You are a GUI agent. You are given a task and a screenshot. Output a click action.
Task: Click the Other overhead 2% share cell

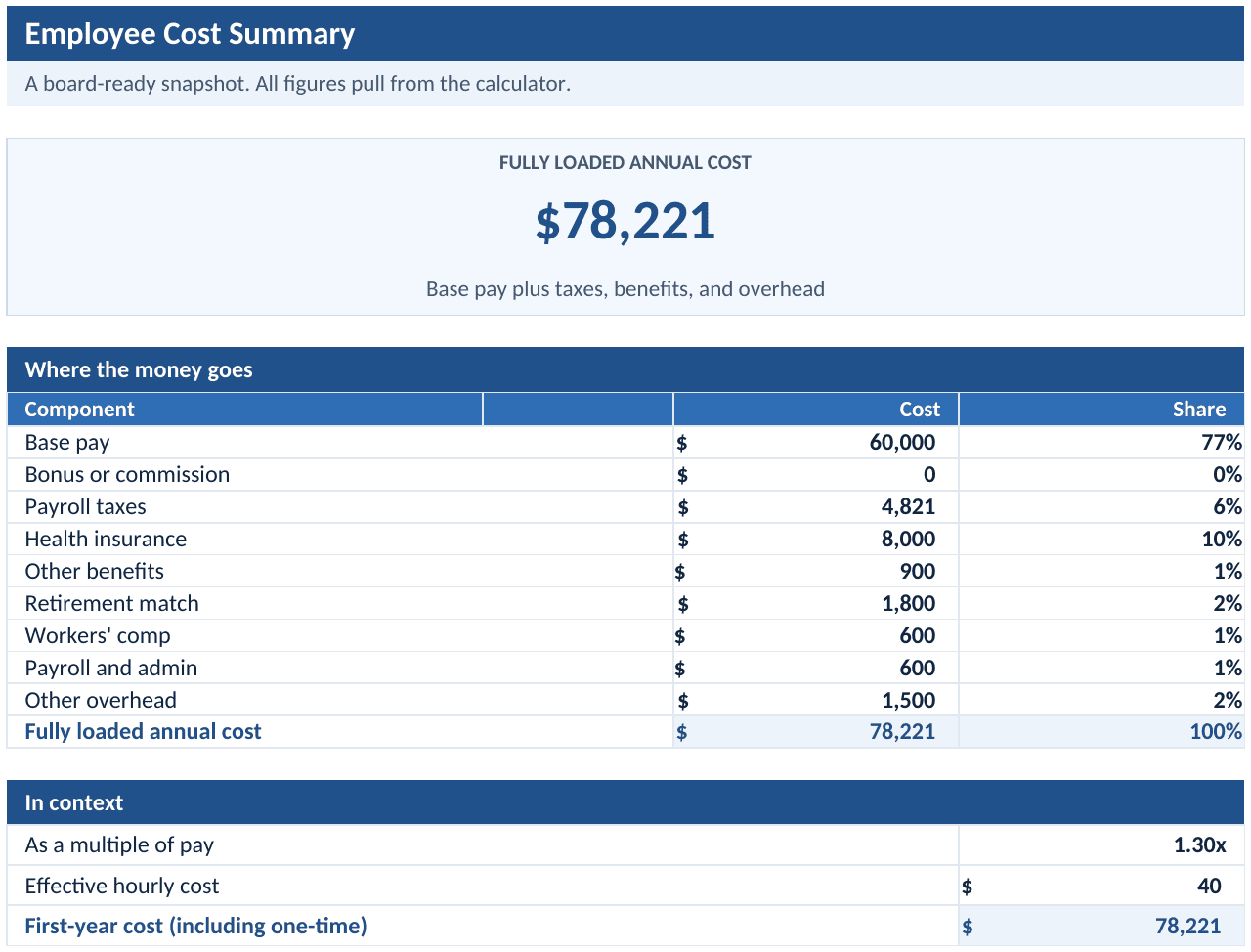(x=1101, y=700)
